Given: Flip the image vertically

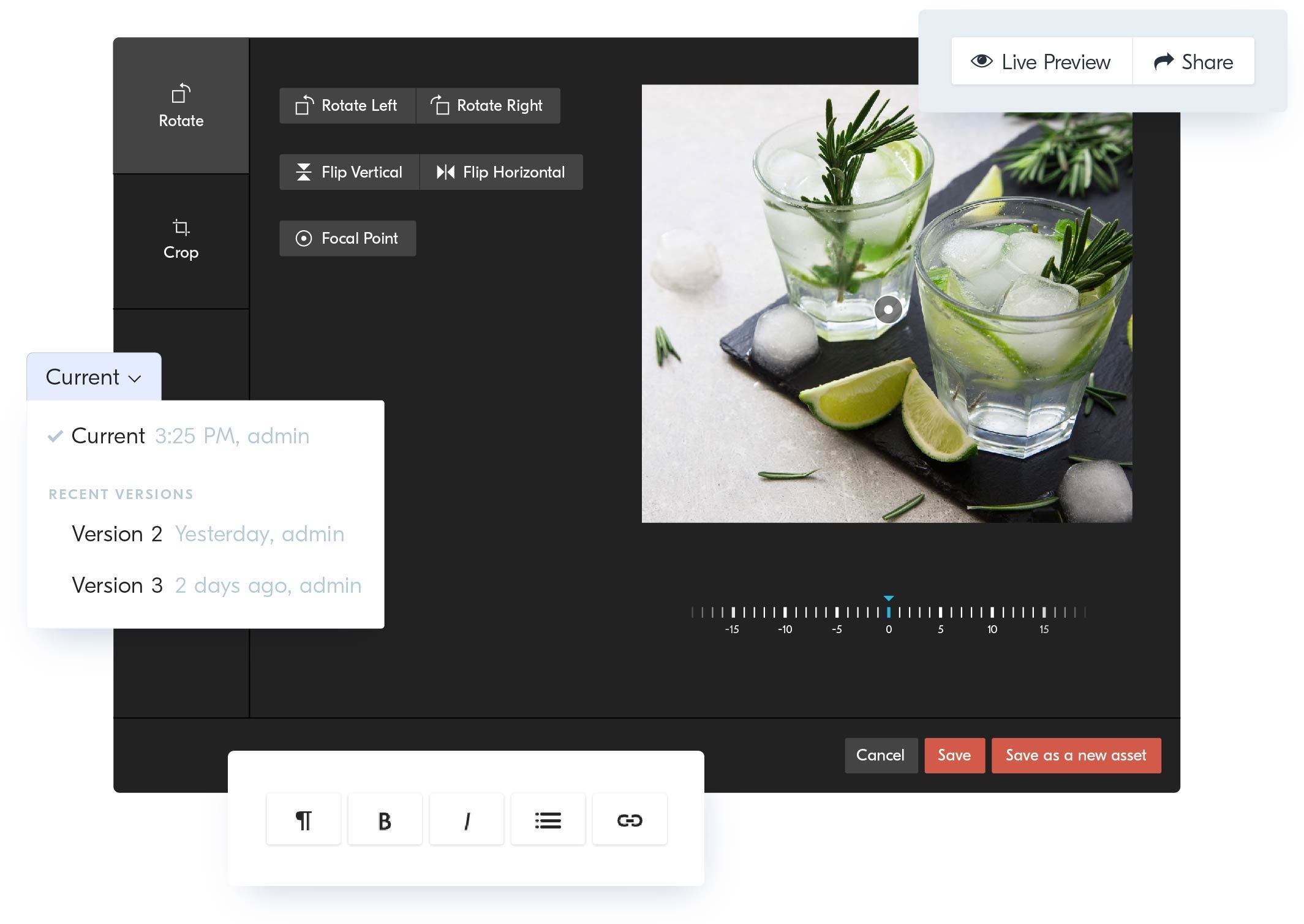Looking at the screenshot, I should [x=349, y=172].
